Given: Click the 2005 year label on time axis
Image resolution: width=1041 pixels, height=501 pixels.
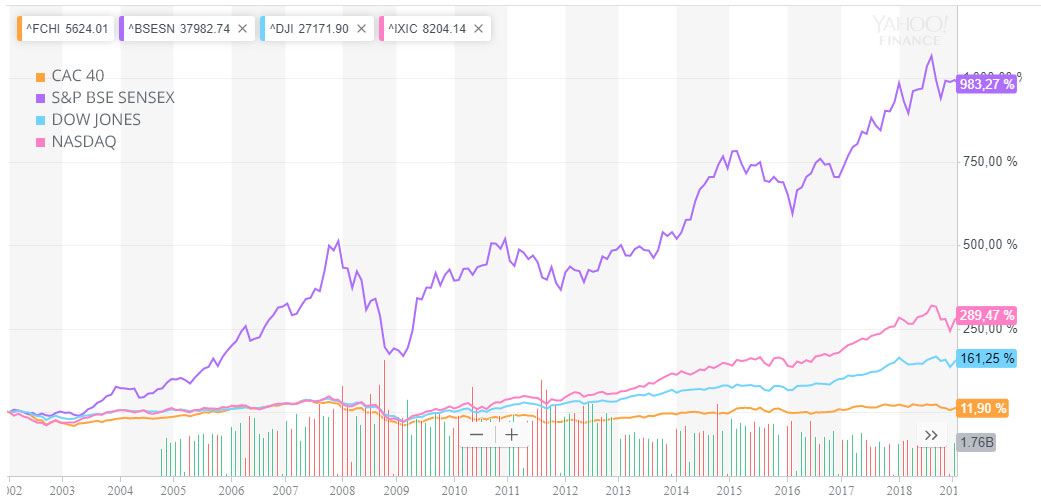Looking at the screenshot, I should pyautogui.click(x=173, y=490).
